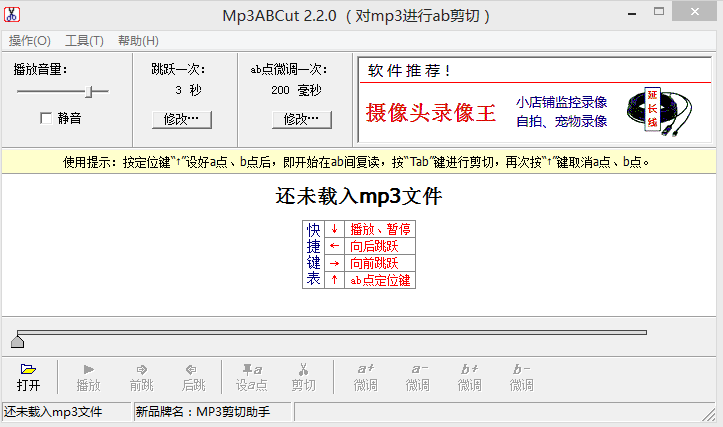
Task: Click the 向前跳跃 shortcut table row
Action: click(x=370, y=263)
